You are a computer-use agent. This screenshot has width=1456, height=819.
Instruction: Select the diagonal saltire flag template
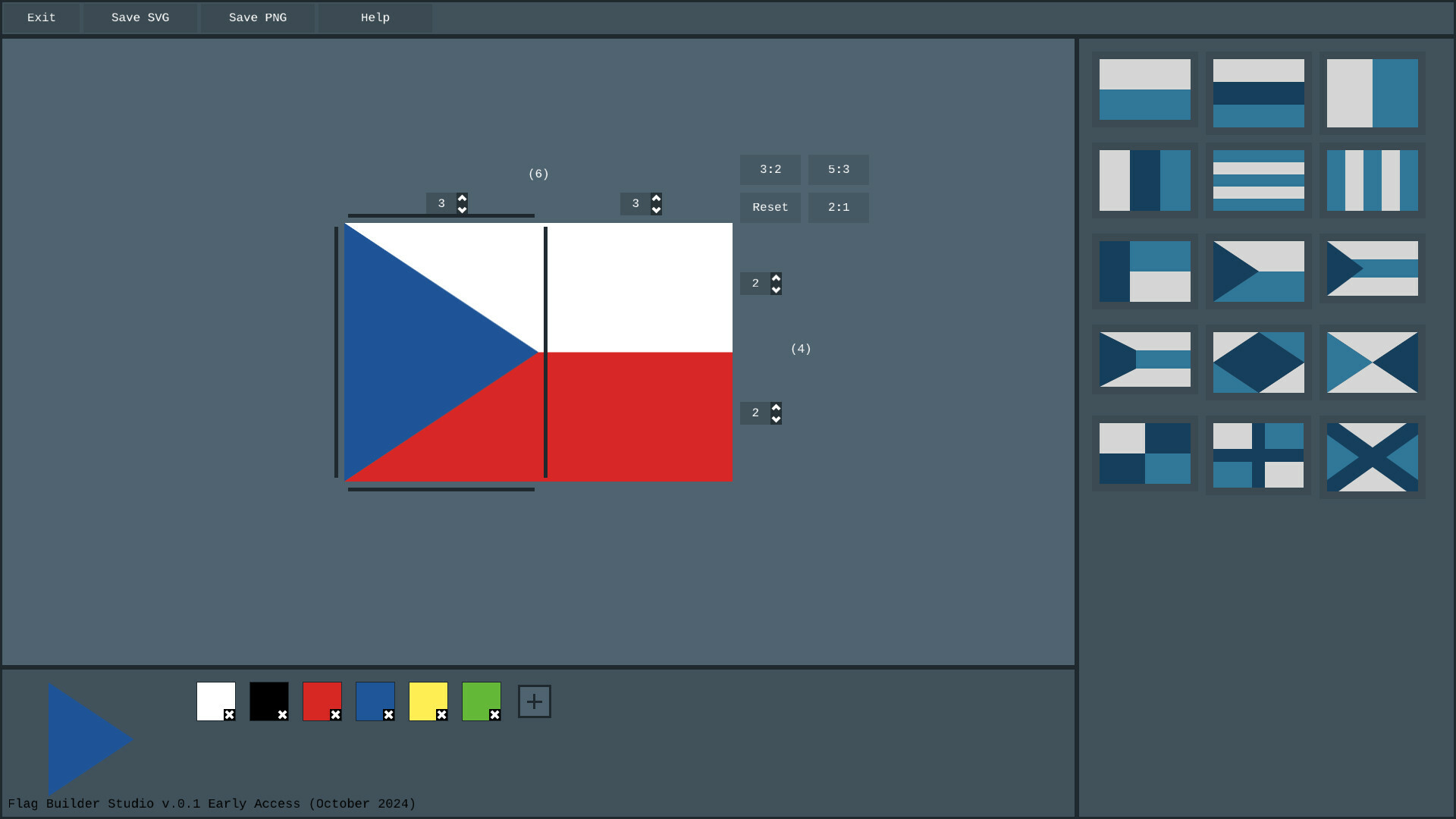(1371, 453)
